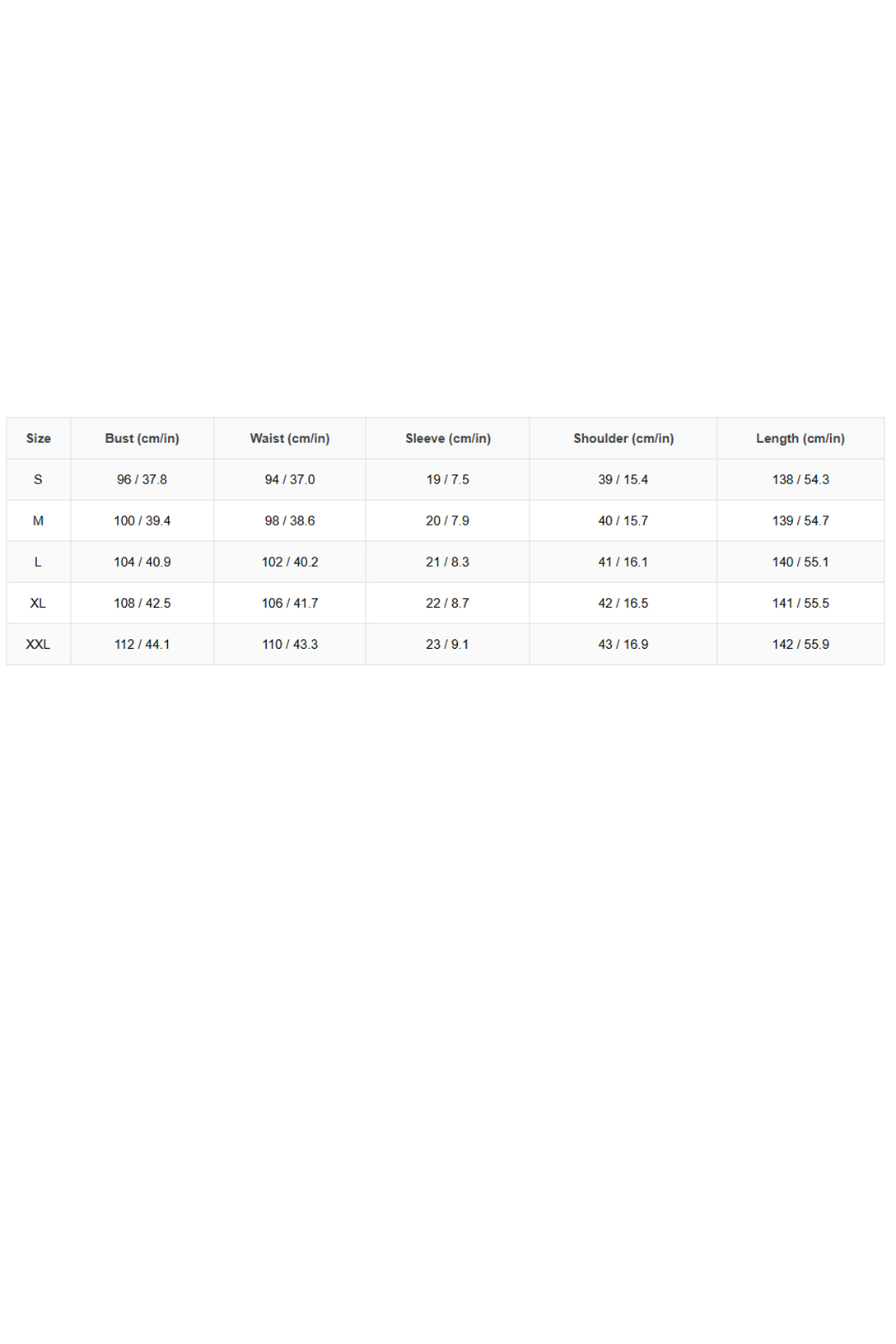The height and width of the screenshot is (1344, 896).
Task: Click the L size row label
Action: click(x=39, y=562)
